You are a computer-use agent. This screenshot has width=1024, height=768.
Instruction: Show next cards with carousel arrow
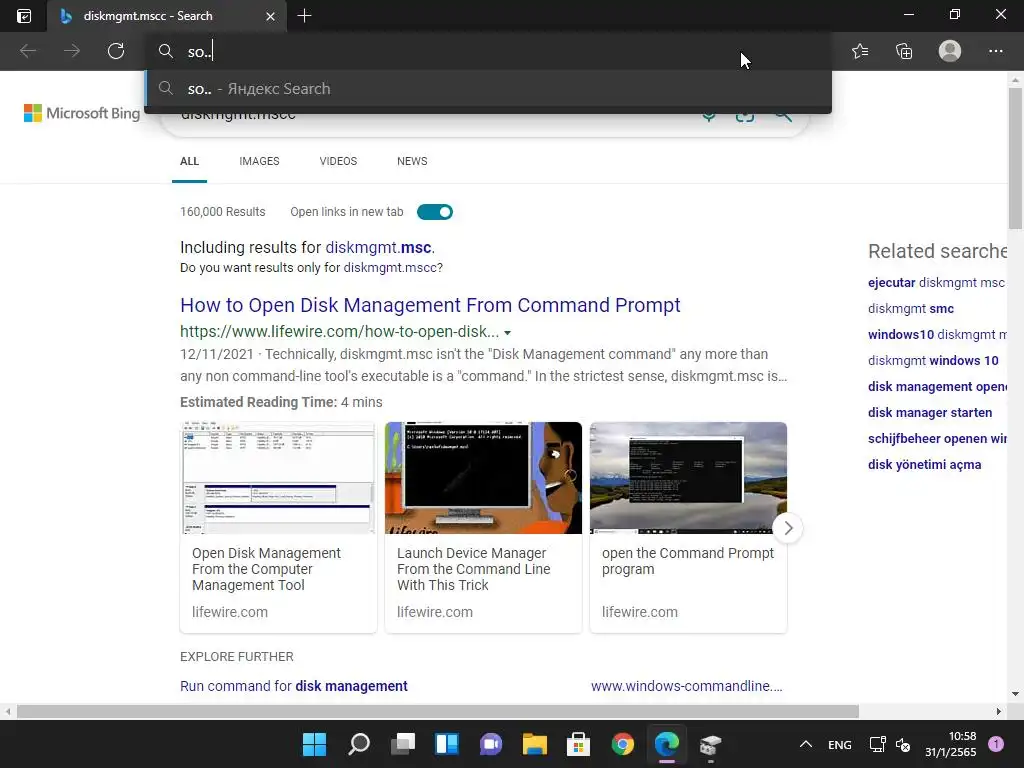tap(788, 528)
